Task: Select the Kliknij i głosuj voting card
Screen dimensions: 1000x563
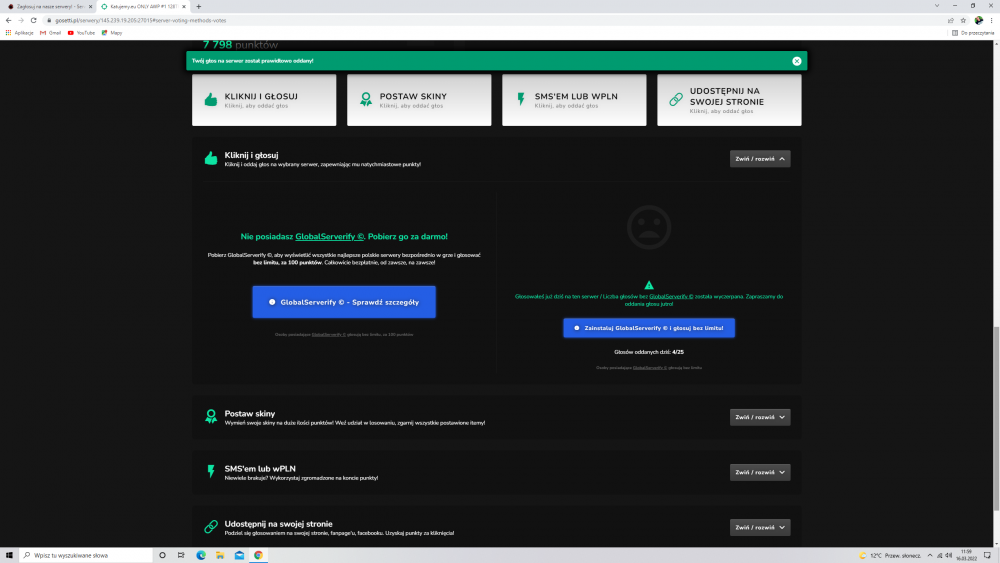Action: [264, 100]
